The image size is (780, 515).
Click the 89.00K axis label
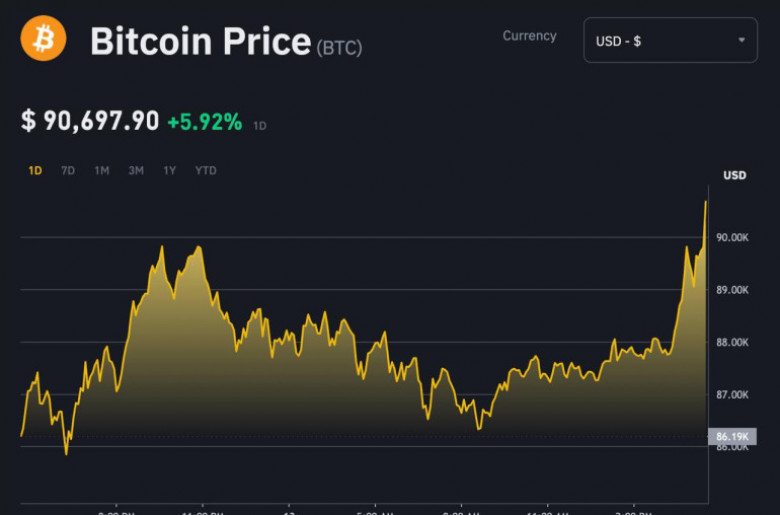733,290
